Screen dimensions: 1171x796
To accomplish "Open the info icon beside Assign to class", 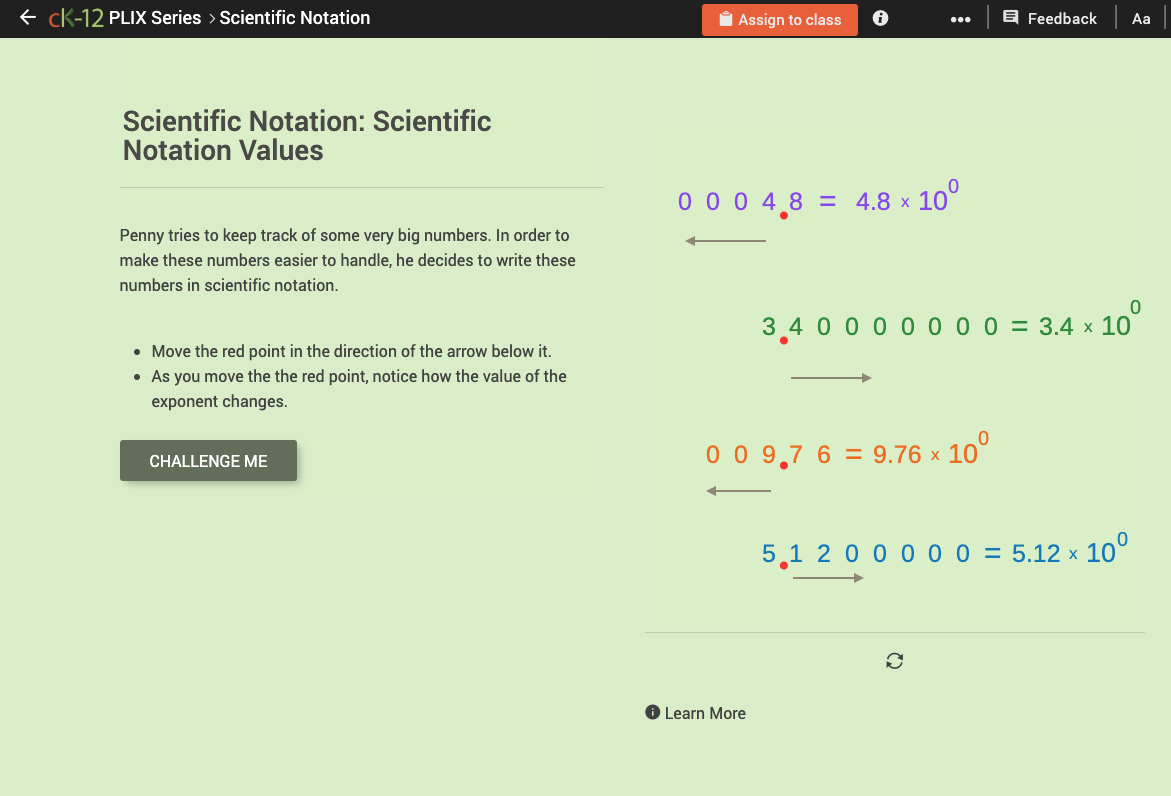I will coord(879,18).
